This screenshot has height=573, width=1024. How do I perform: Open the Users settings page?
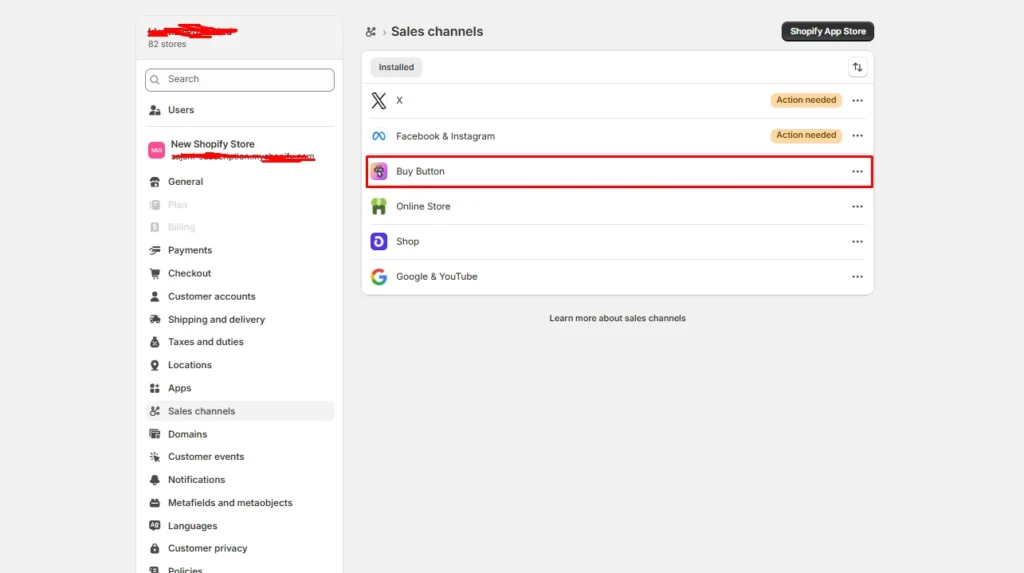[x=240, y=110]
